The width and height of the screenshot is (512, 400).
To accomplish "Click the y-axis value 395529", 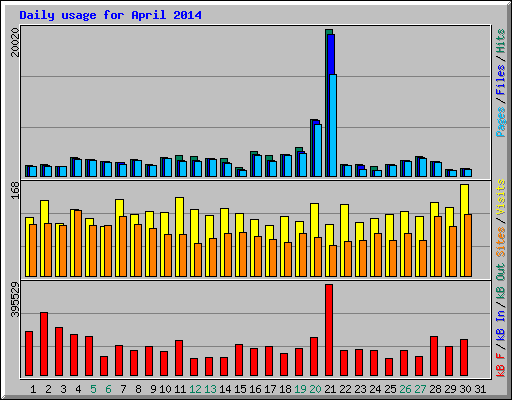I will (x=15, y=300).
